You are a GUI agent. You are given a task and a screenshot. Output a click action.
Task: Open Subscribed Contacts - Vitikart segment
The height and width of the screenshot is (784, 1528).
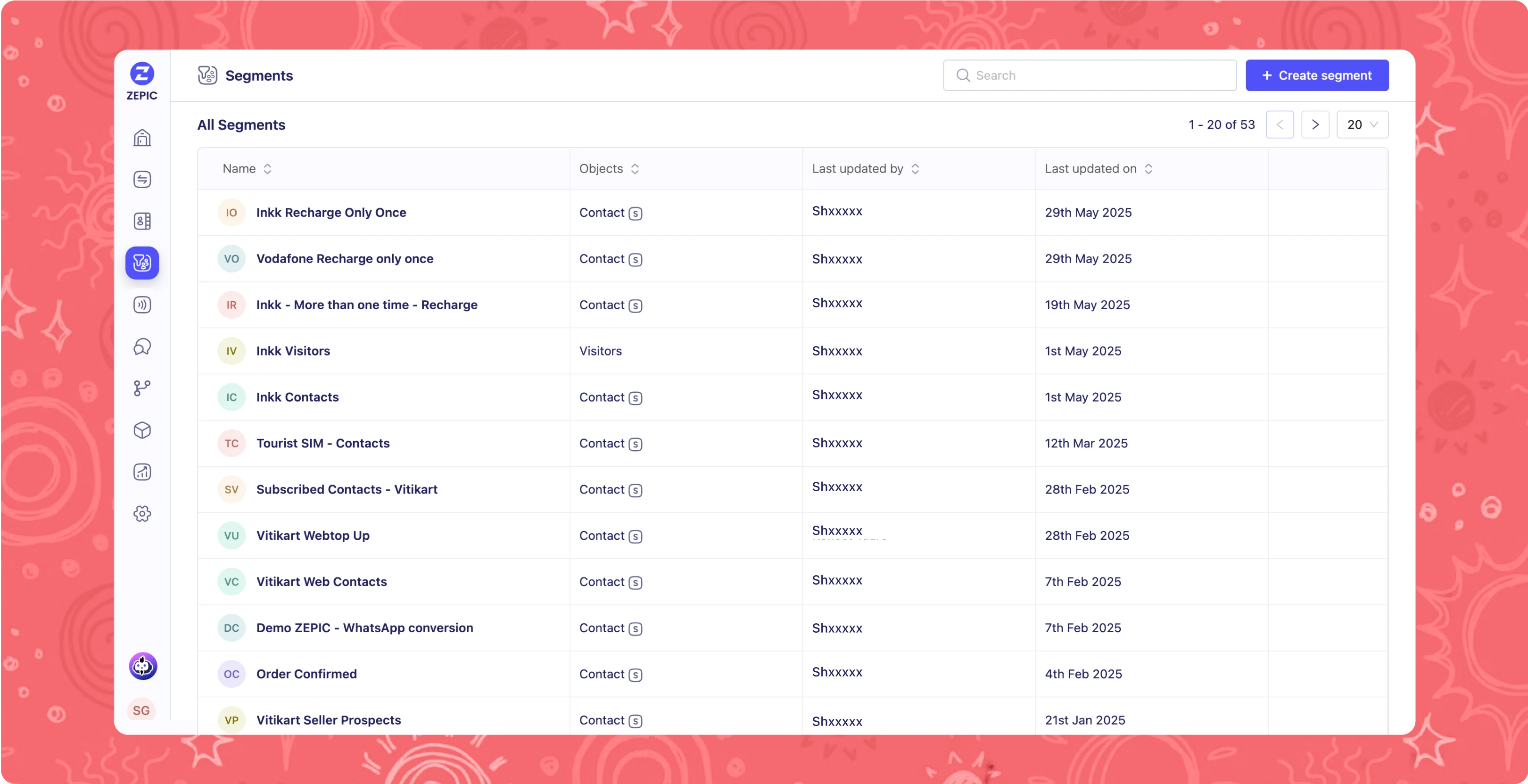coord(347,489)
